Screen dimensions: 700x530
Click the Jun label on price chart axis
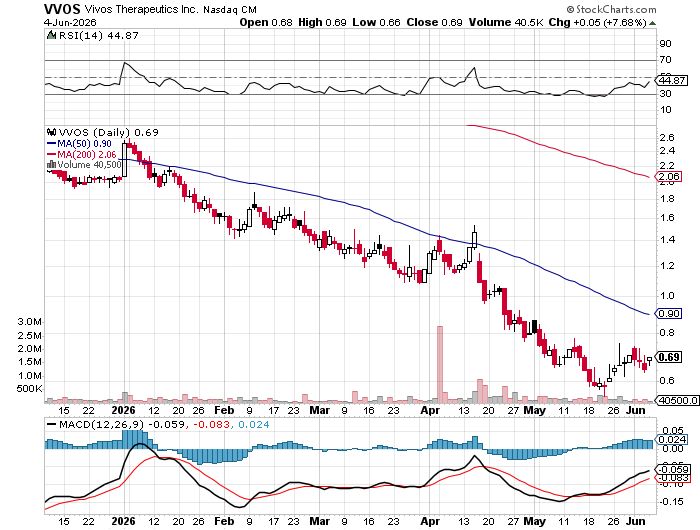[636, 410]
